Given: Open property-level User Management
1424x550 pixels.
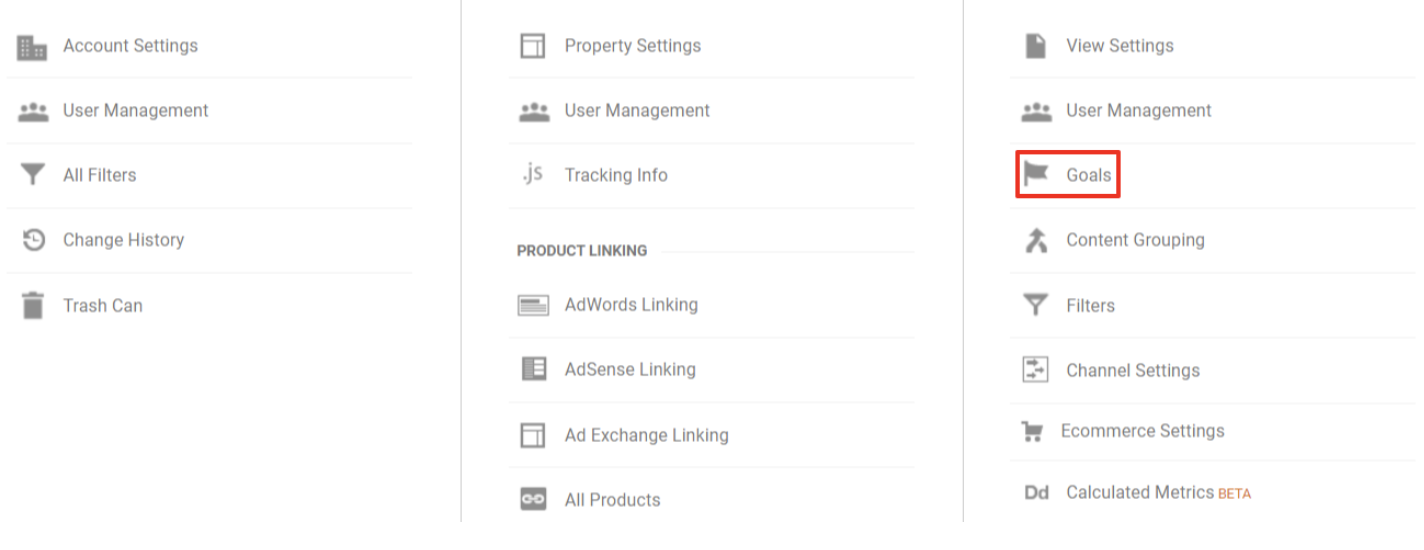Looking at the screenshot, I should 637,111.
